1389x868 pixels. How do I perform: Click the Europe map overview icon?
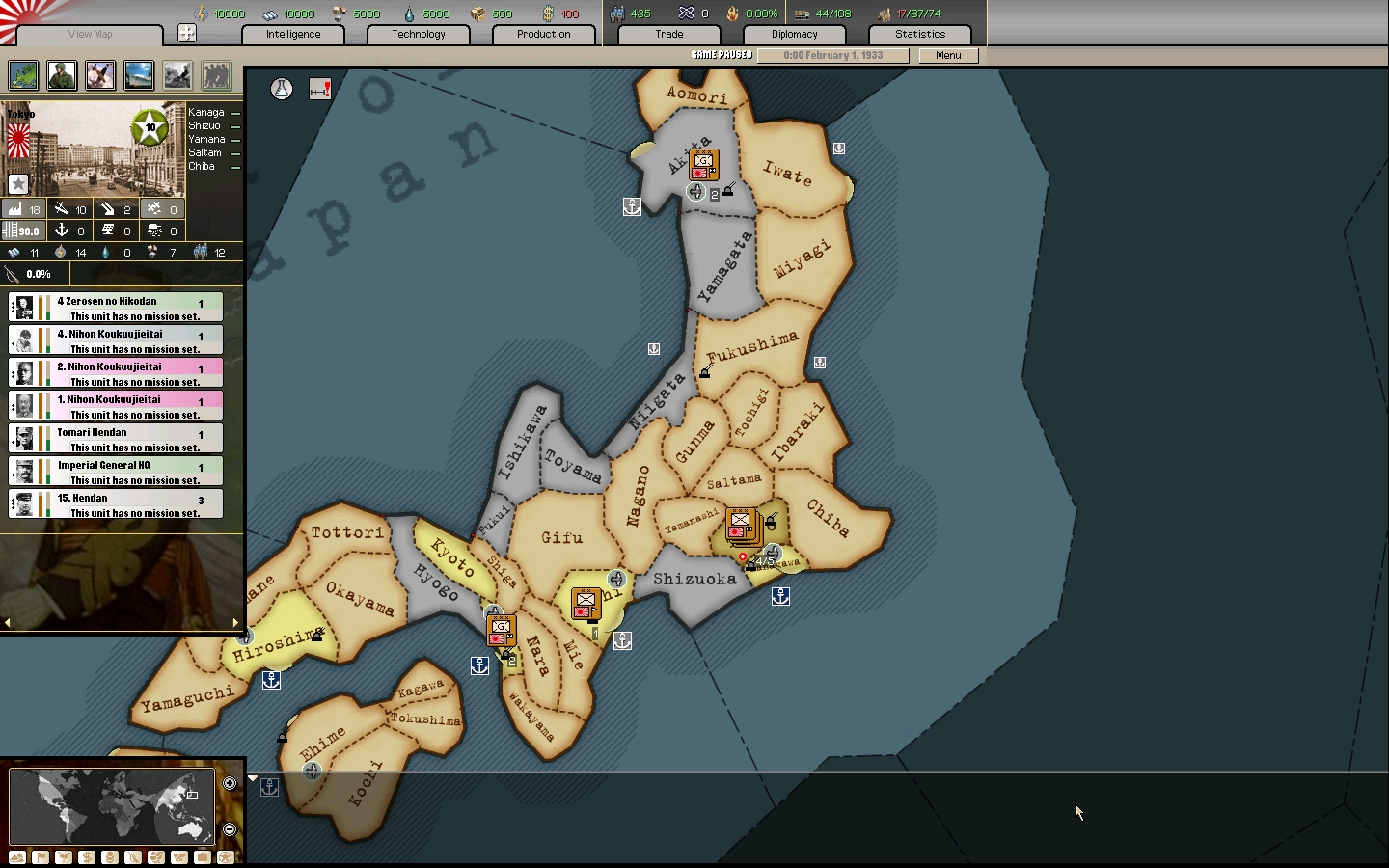coord(23,75)
